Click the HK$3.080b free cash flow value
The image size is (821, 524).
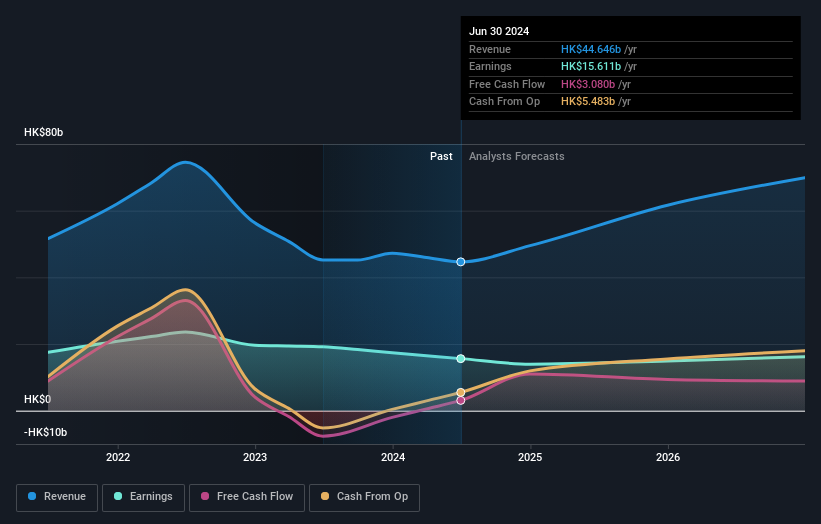[x=587, y=84]
